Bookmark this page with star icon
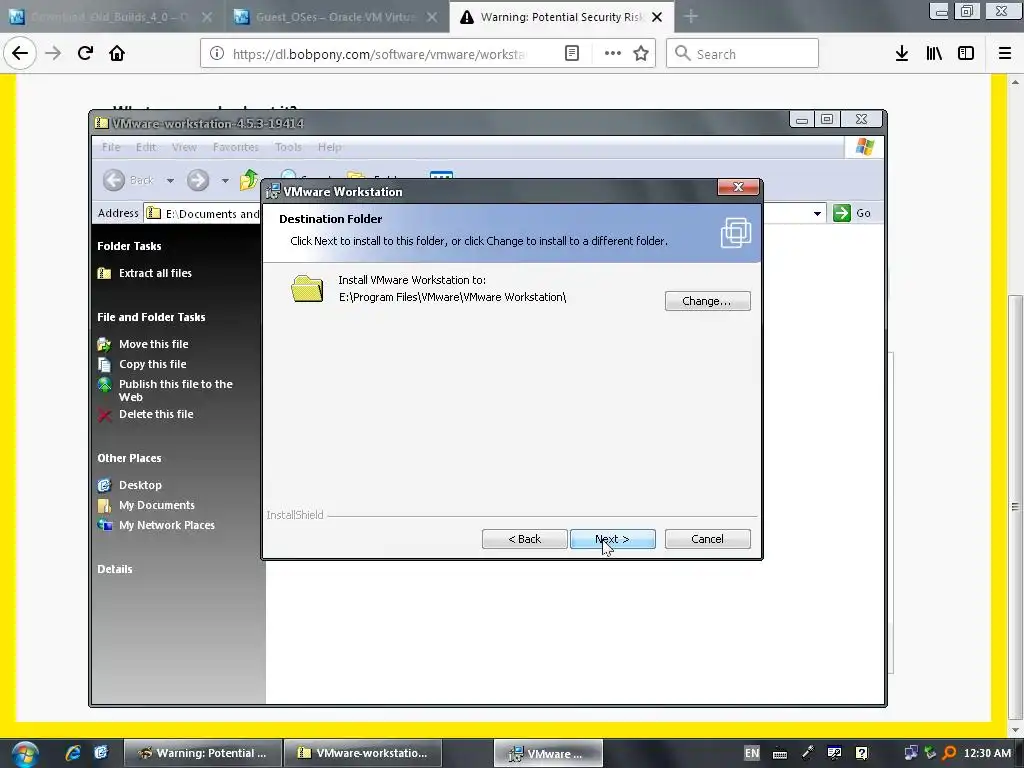 click(x=641, y=54)
